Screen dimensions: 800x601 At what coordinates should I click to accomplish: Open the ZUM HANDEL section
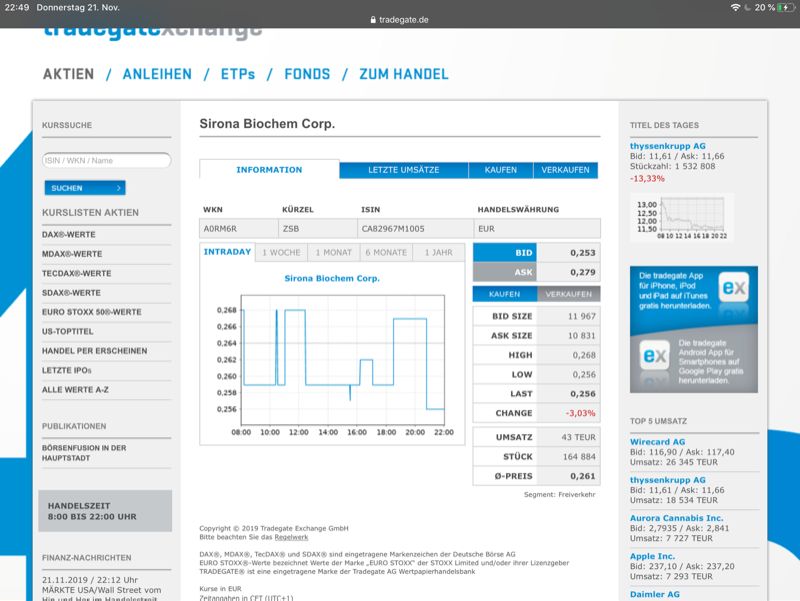pyautogui.click(x=404, y=74)
